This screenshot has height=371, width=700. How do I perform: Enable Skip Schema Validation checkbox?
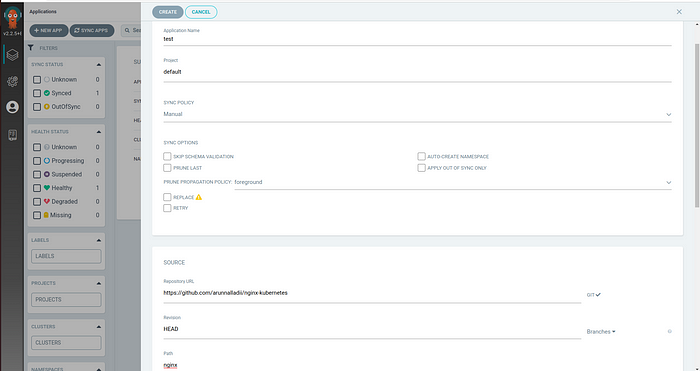167,156
